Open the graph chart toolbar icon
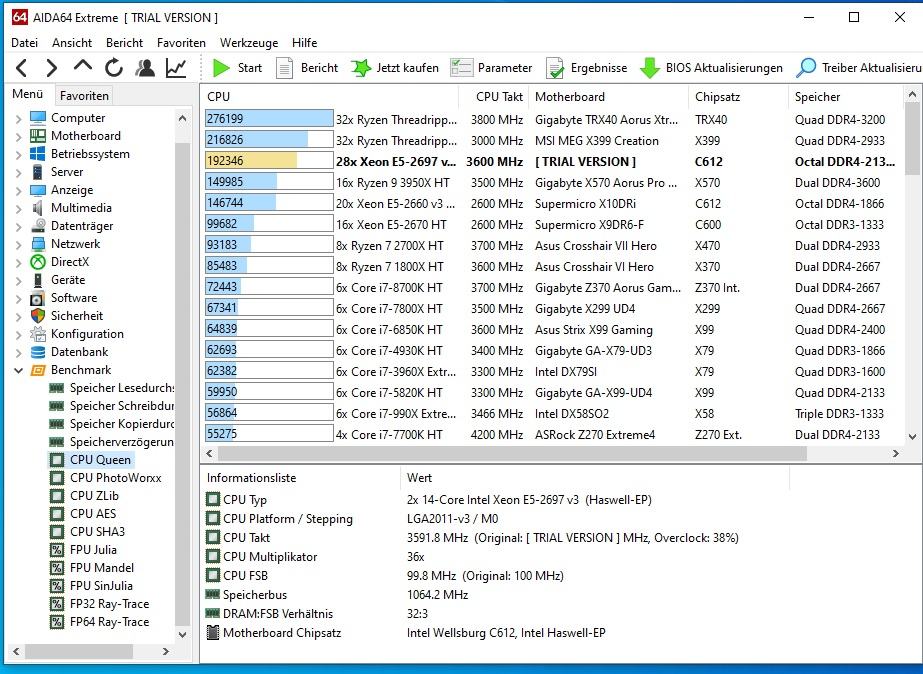 (176, 68)
